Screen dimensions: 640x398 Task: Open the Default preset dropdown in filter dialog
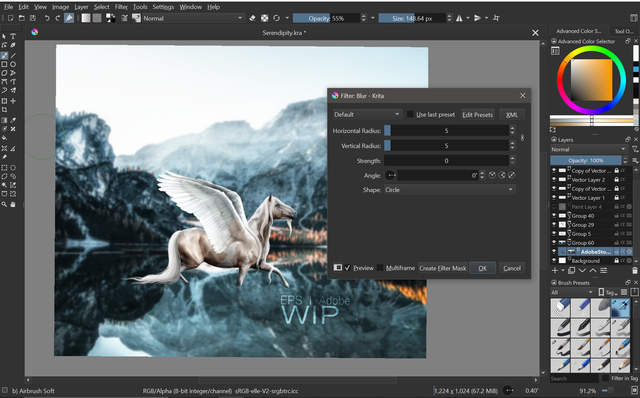point(367,115)
